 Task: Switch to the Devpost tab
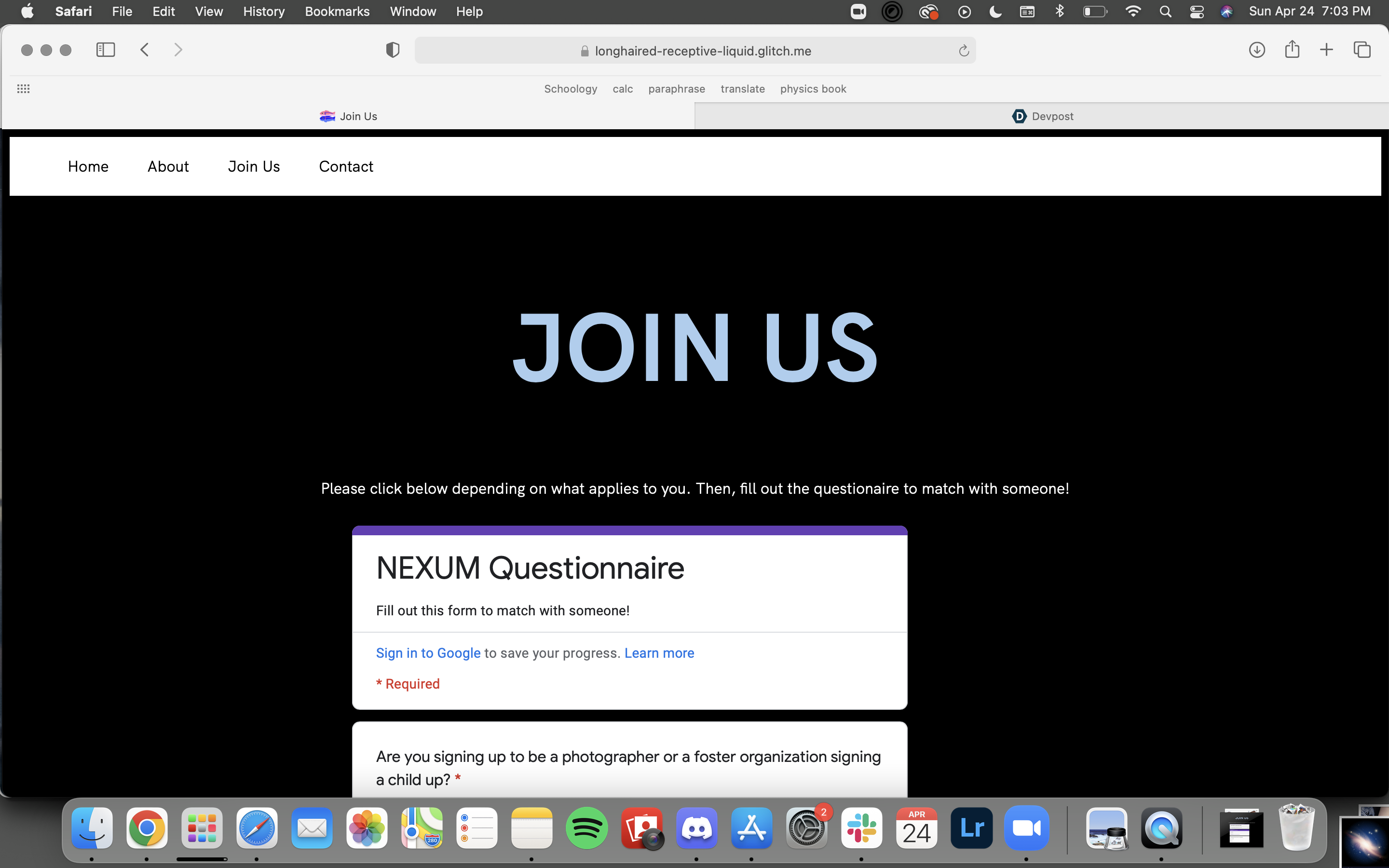pyautogui.click(x=1041, y=116)
